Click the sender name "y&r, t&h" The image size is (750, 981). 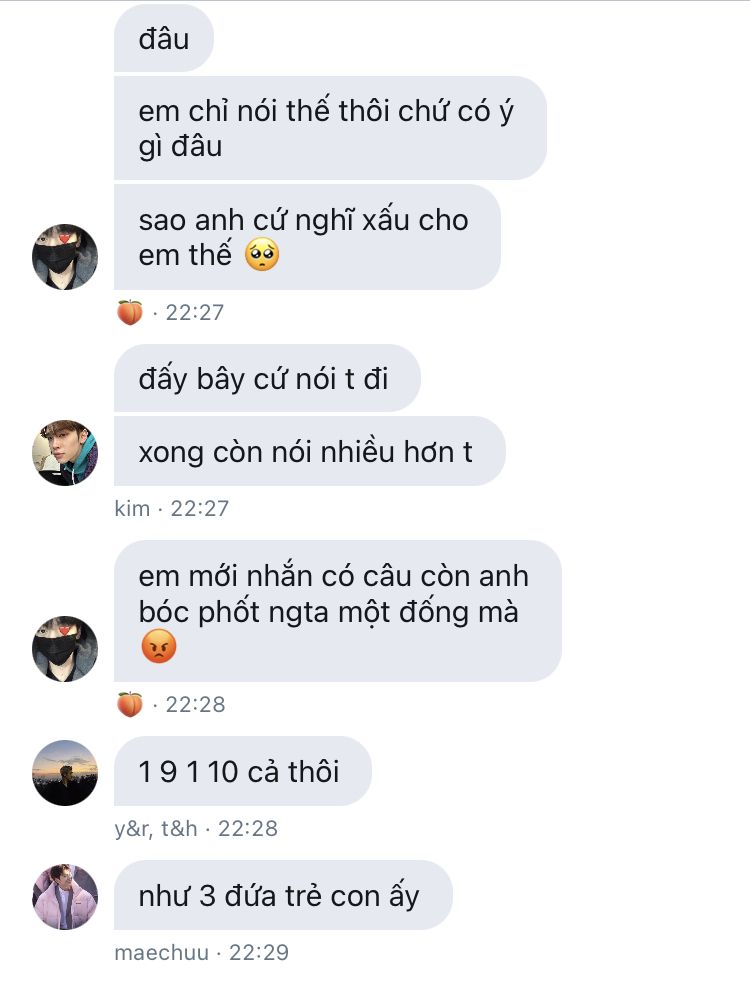coord(156,828)
